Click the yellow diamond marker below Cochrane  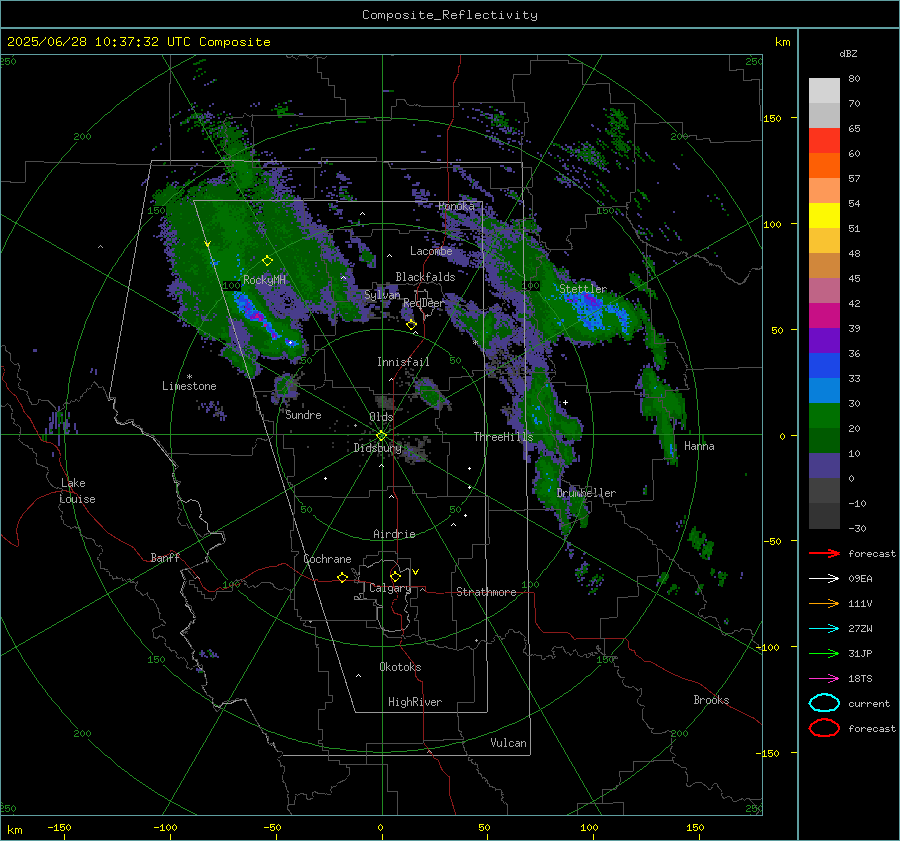tap(343, 577)
